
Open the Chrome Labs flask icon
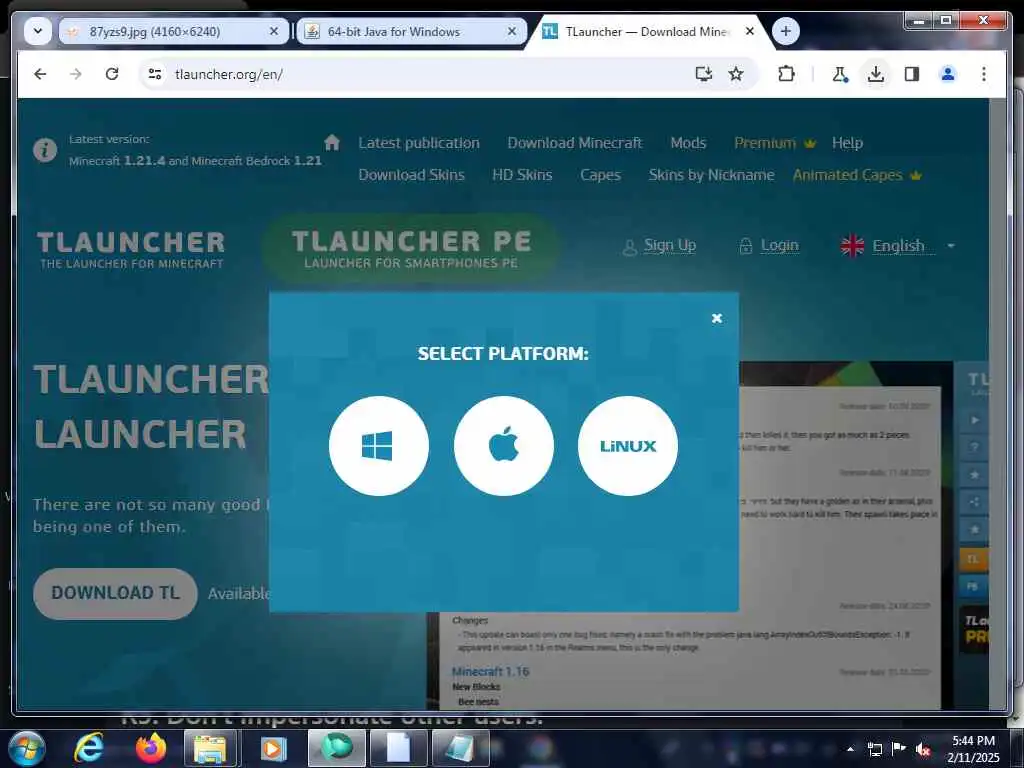pyautogui.click(x=840, y=74)
